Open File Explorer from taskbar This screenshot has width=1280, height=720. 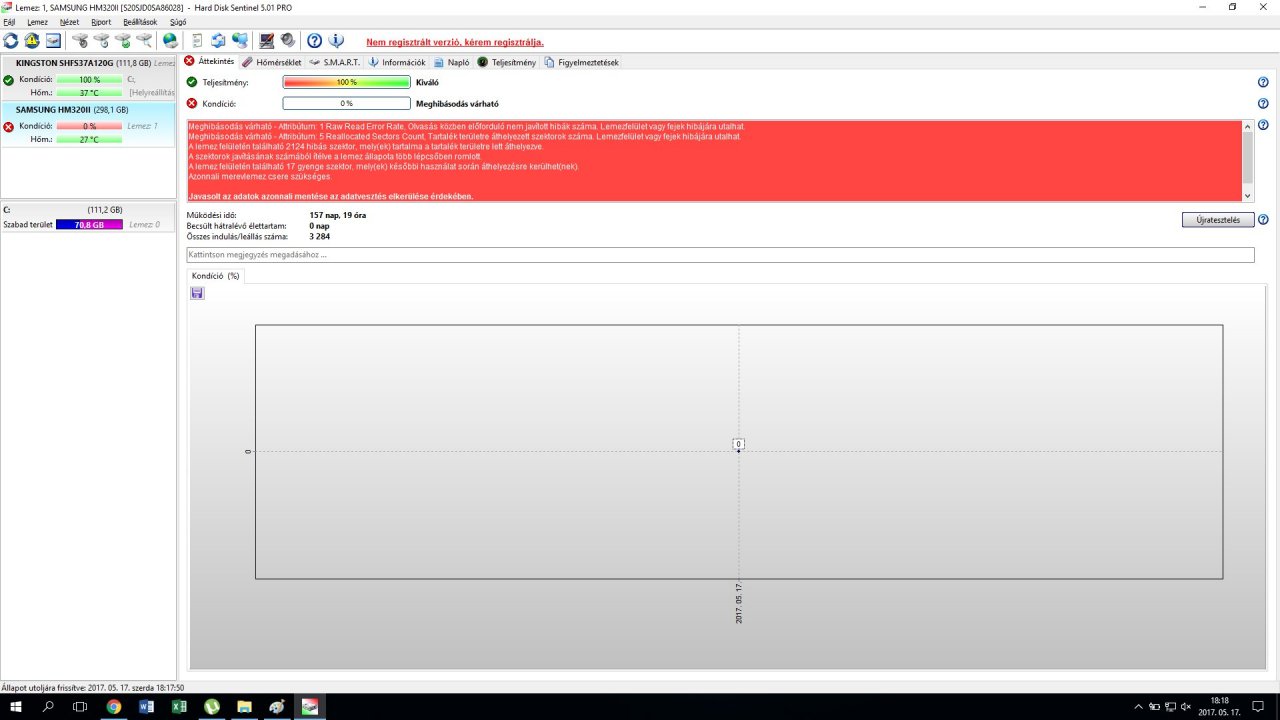click(x=244, y=706)
